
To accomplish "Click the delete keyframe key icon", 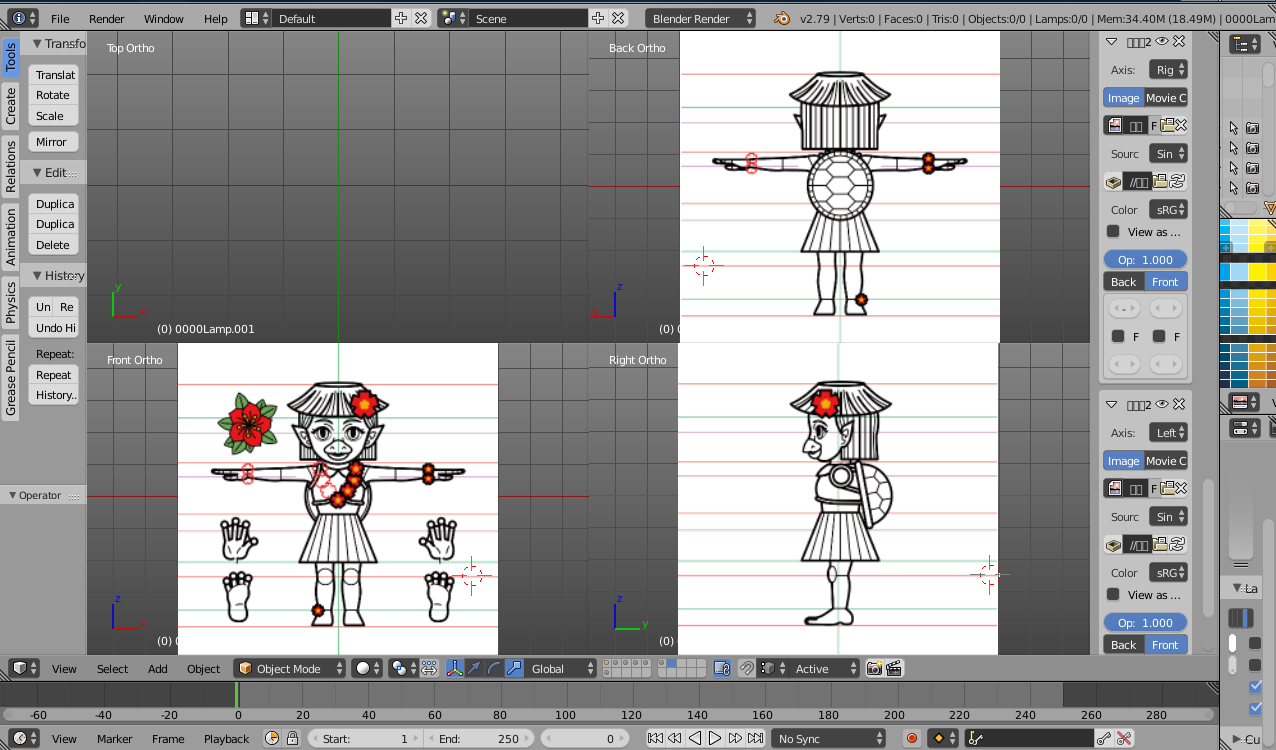I will [1124, 739].
